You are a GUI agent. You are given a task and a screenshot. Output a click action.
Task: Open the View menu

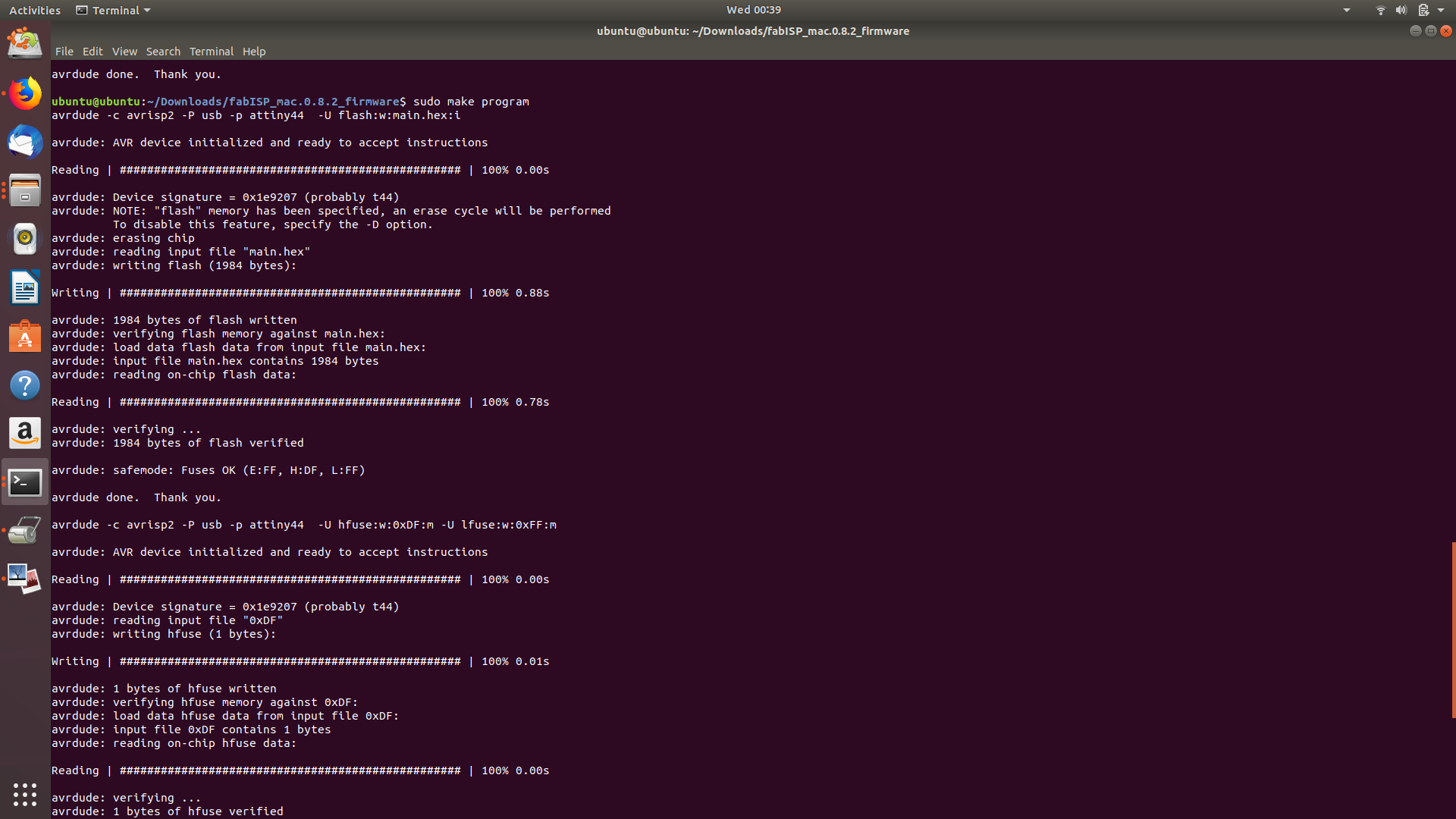pyautogui.click(x=124, y=52)
